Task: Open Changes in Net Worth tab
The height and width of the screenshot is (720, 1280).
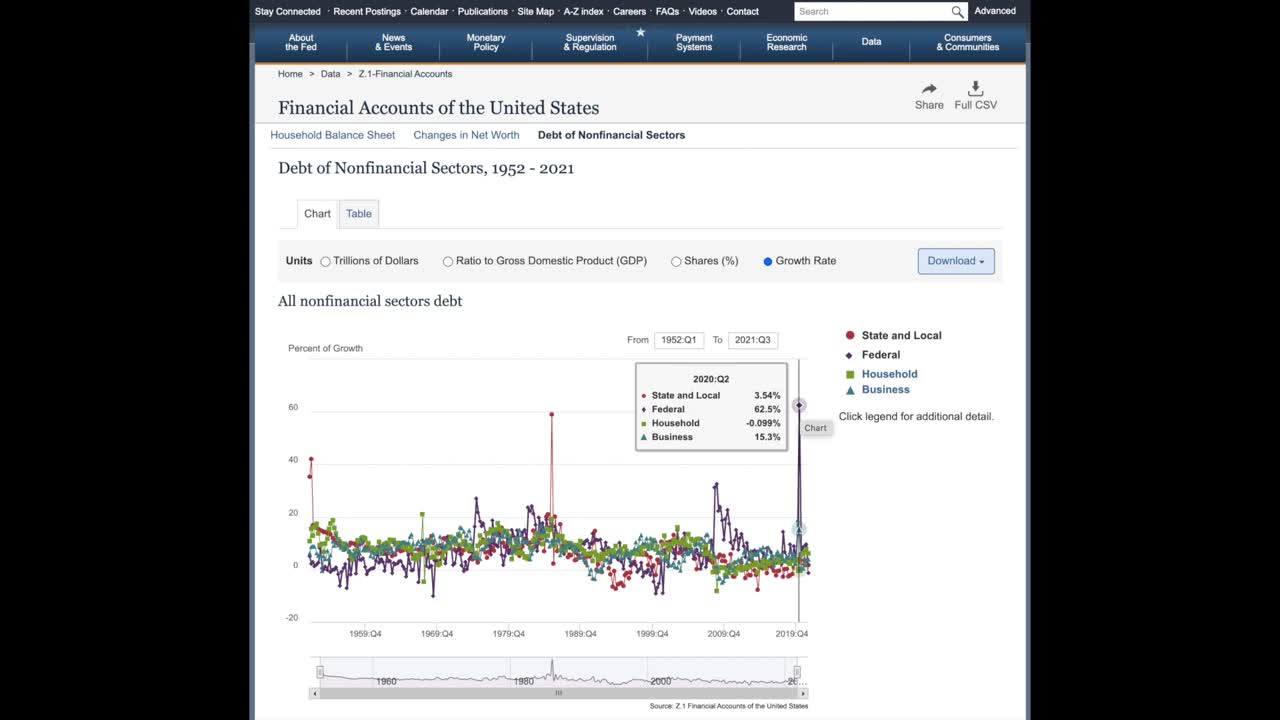Action: (466, 135)
